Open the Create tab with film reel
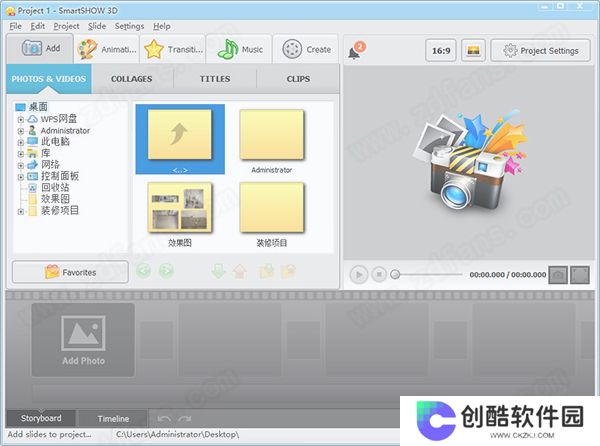 pos(306,49)
